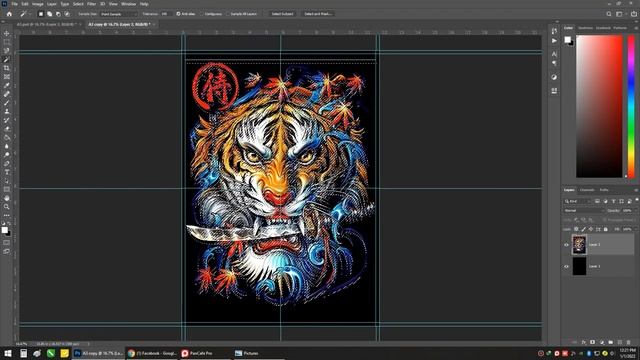
Task: Open the Layers panel flyout menu
Action: [636, 190]
